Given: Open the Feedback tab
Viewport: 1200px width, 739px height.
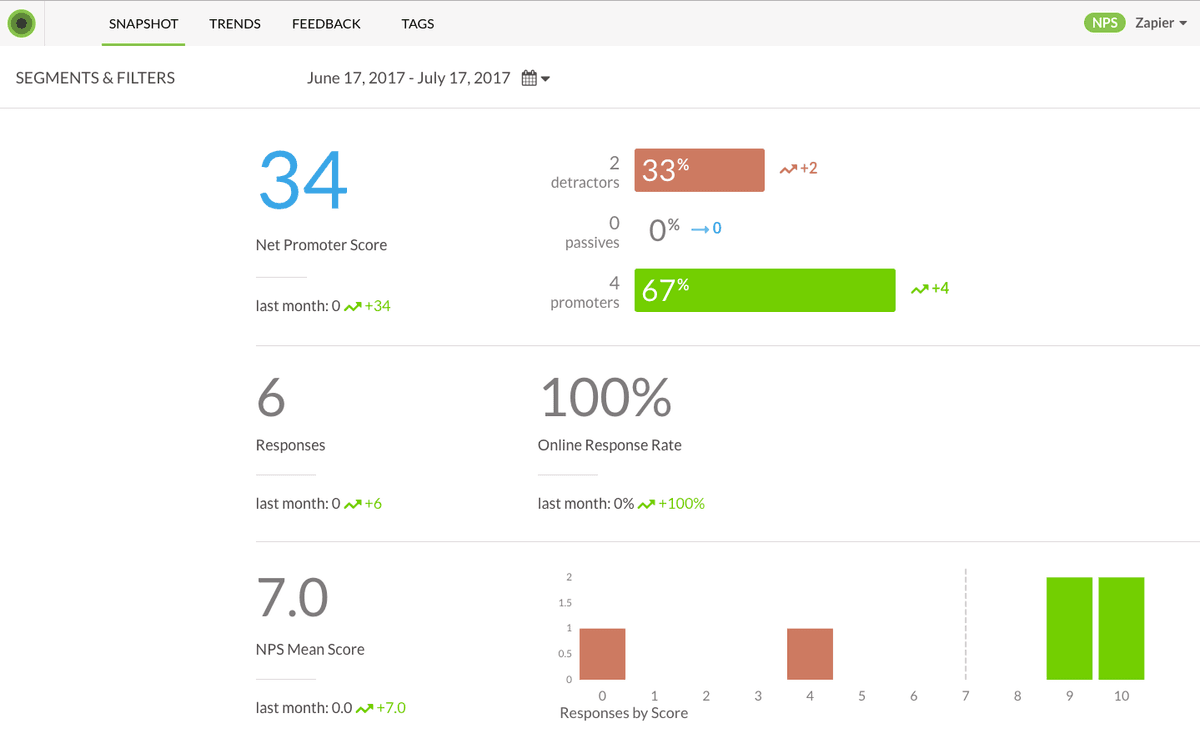Looking at the screenshot, I should pos(326,23).
